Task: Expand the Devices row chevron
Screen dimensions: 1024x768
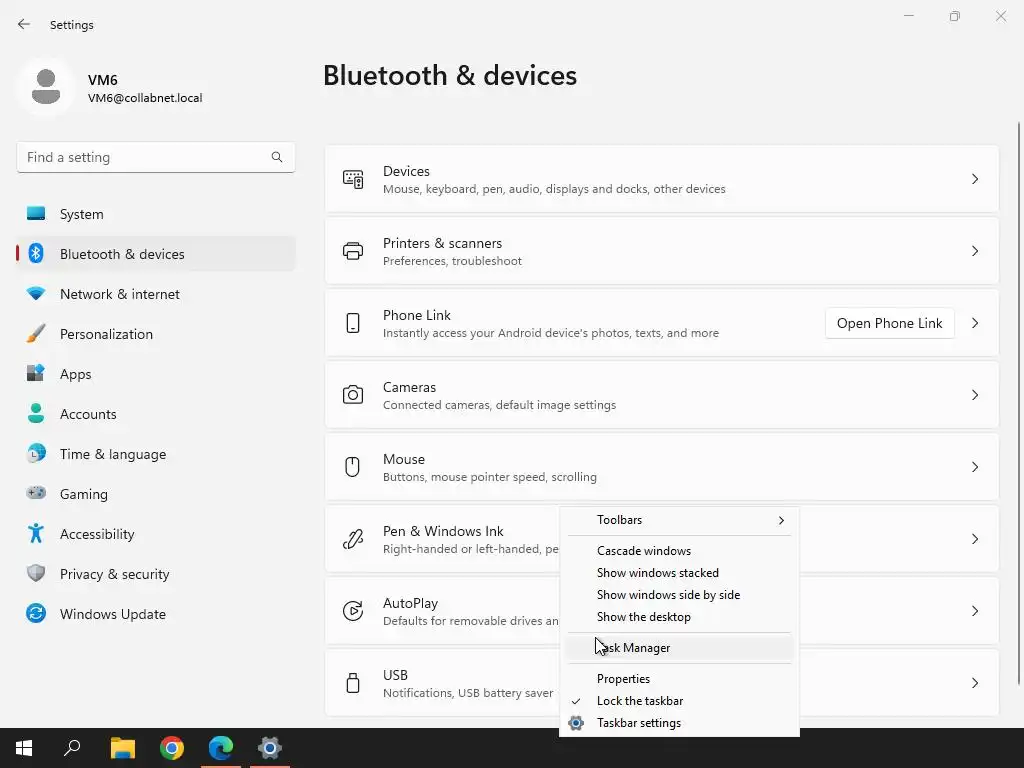Action: 974,179
